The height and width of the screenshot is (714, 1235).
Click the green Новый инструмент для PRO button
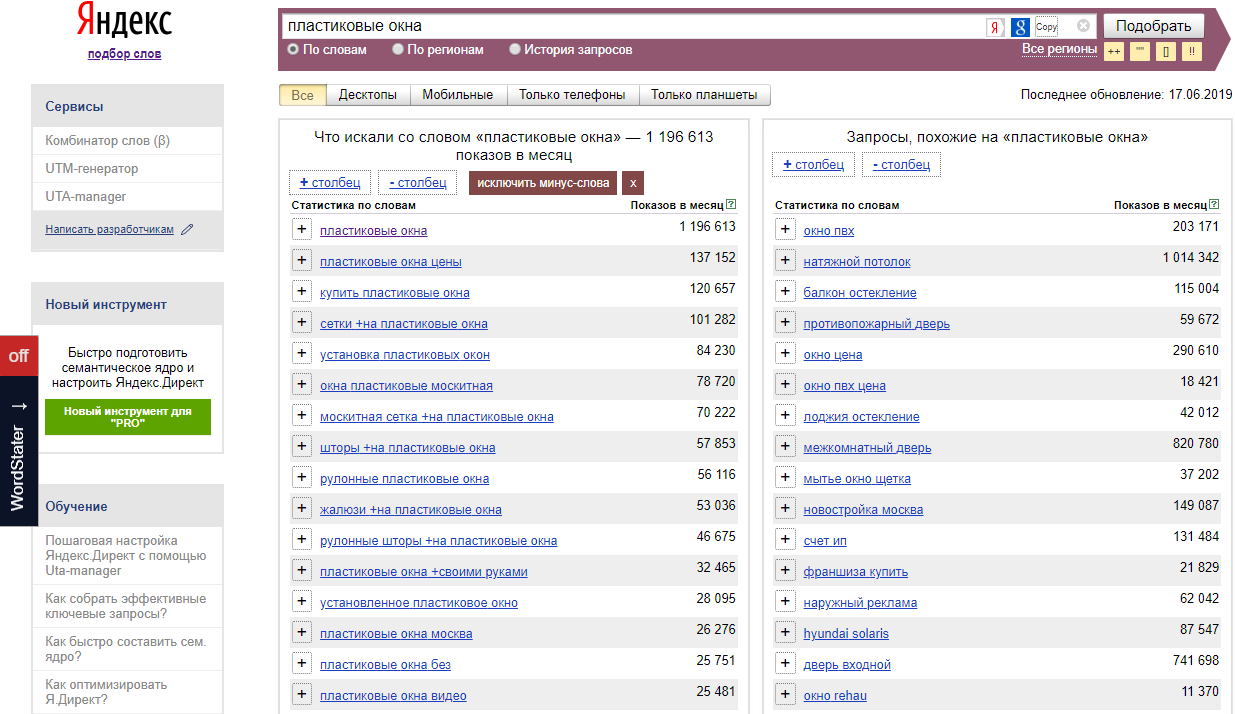tap(128, 416)
